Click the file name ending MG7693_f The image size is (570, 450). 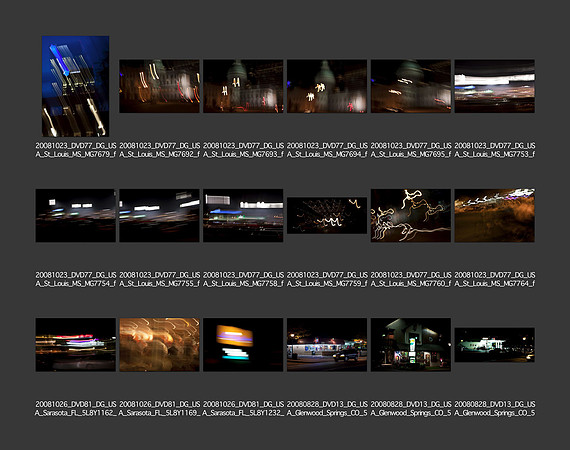[243, 150]
